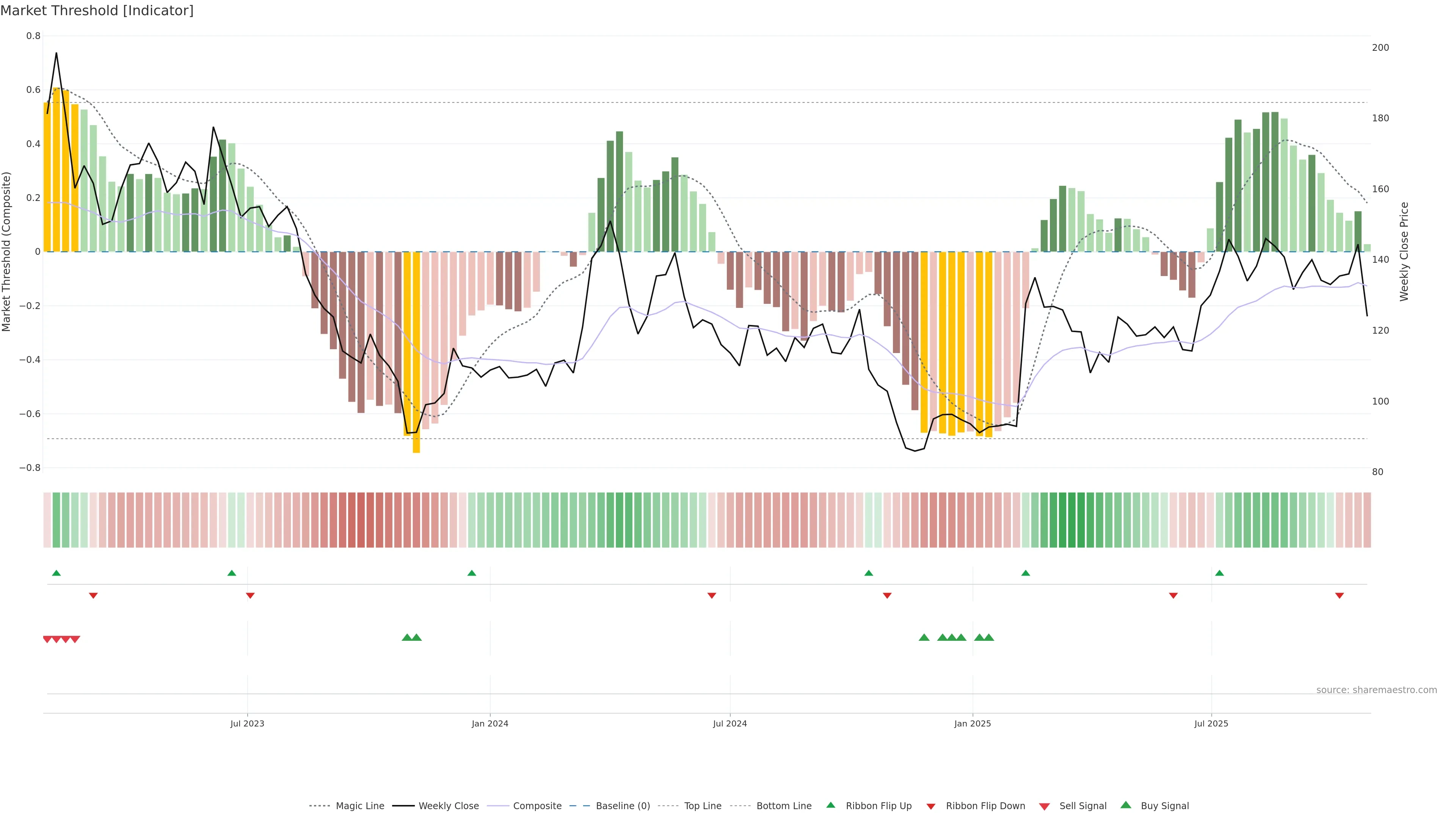Click the Market Threshold [Indicator] title
1456x819 pixels.
[x=97, y=11]
